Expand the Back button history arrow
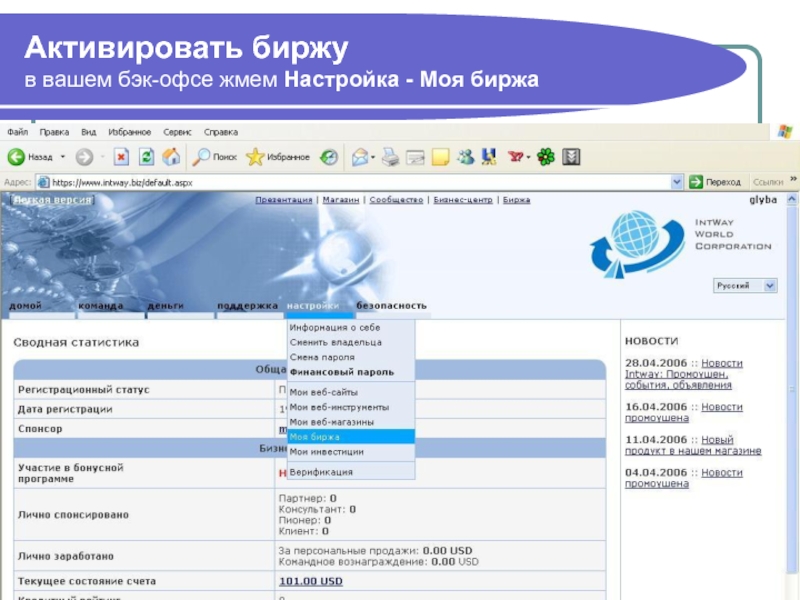This screenshot has height=600, width=800. pos(63,157)
